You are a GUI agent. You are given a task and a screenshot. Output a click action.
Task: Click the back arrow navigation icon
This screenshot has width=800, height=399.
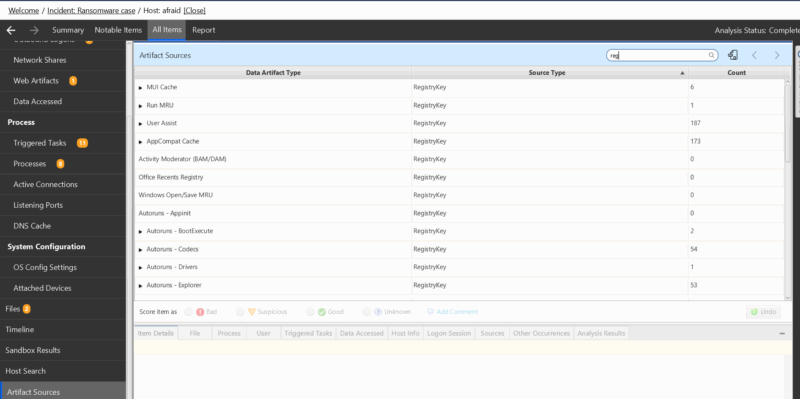[11, 30]
